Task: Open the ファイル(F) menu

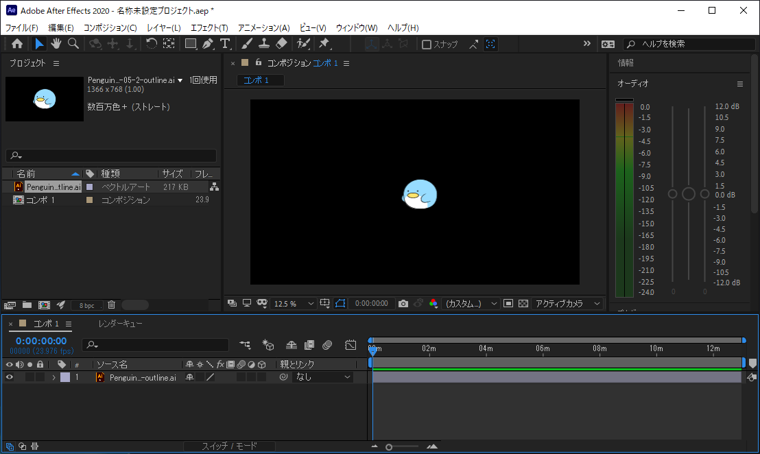Action: (21, 28)
